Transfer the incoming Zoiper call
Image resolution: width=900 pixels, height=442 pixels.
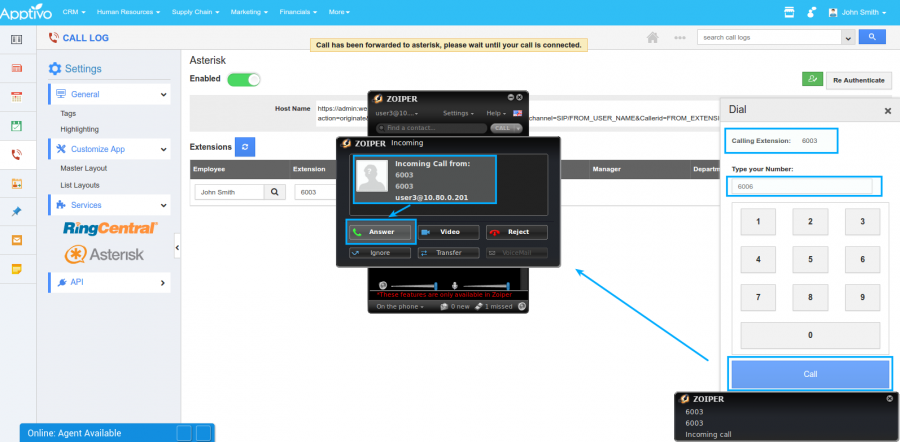coord(448,253)
